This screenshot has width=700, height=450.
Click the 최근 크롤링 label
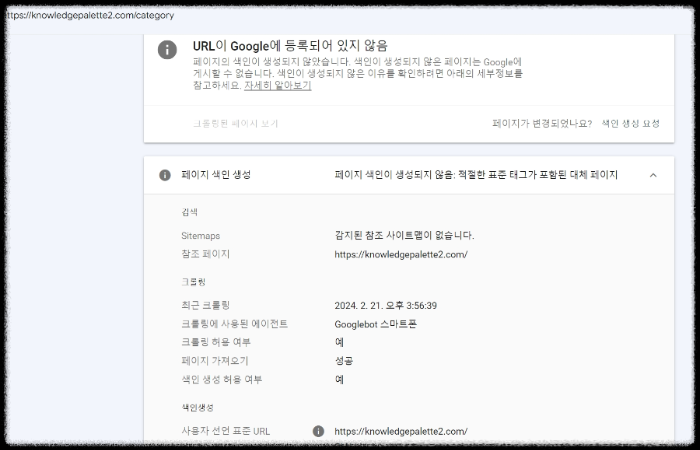click(x=205, y=305)
